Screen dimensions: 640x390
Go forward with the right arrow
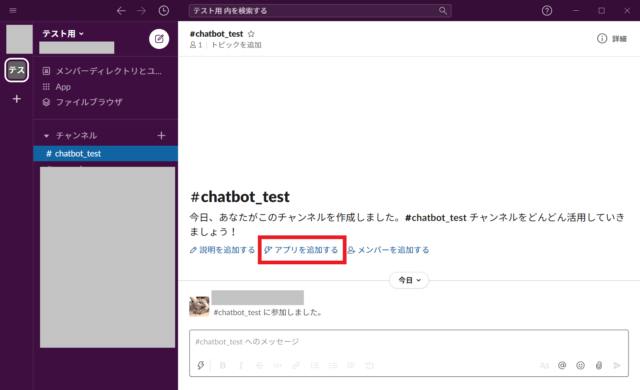coord(141,11)
